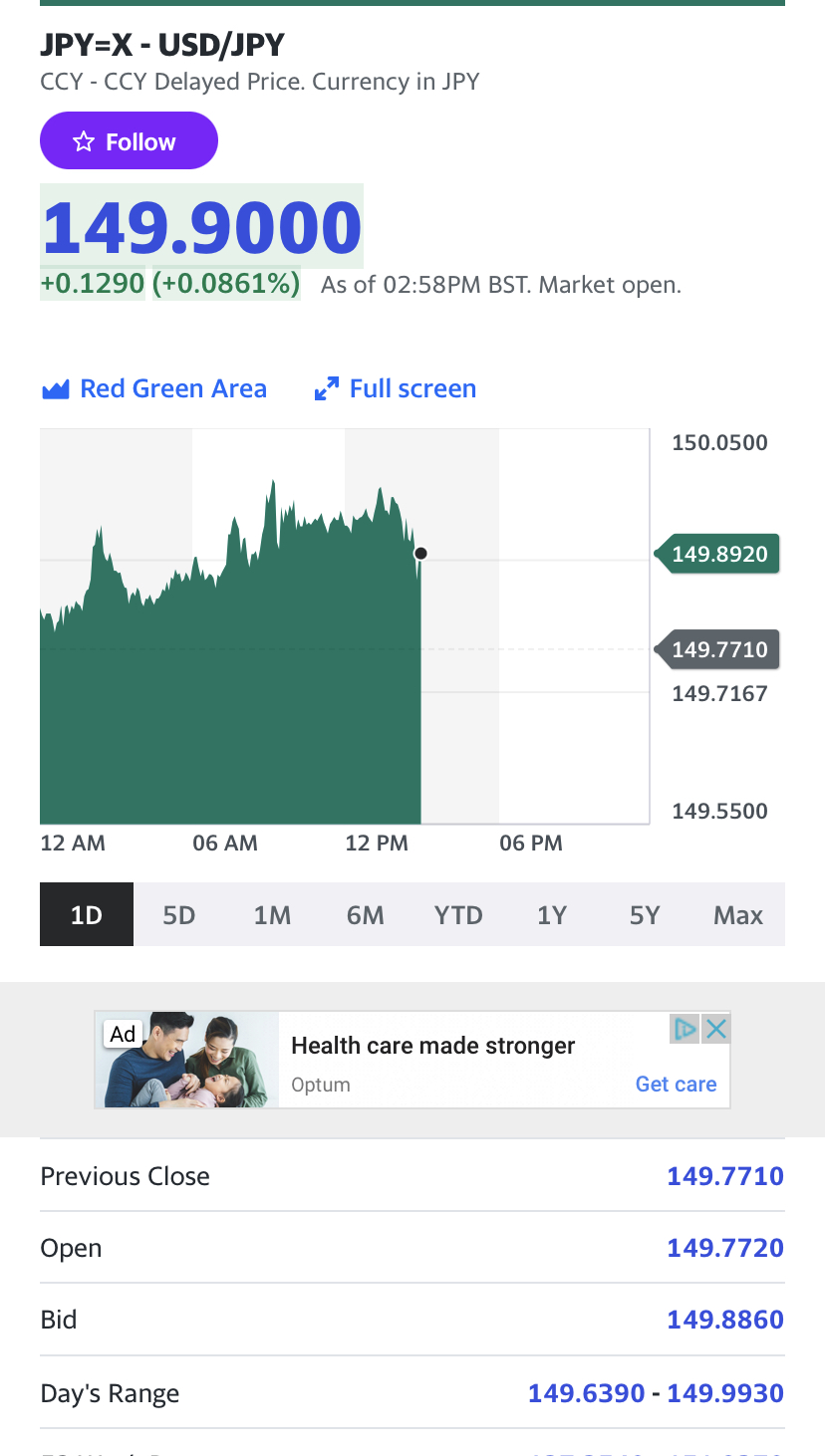
Task: Click the 149.5500 y-axis label
Action: (x=719, y=811)
